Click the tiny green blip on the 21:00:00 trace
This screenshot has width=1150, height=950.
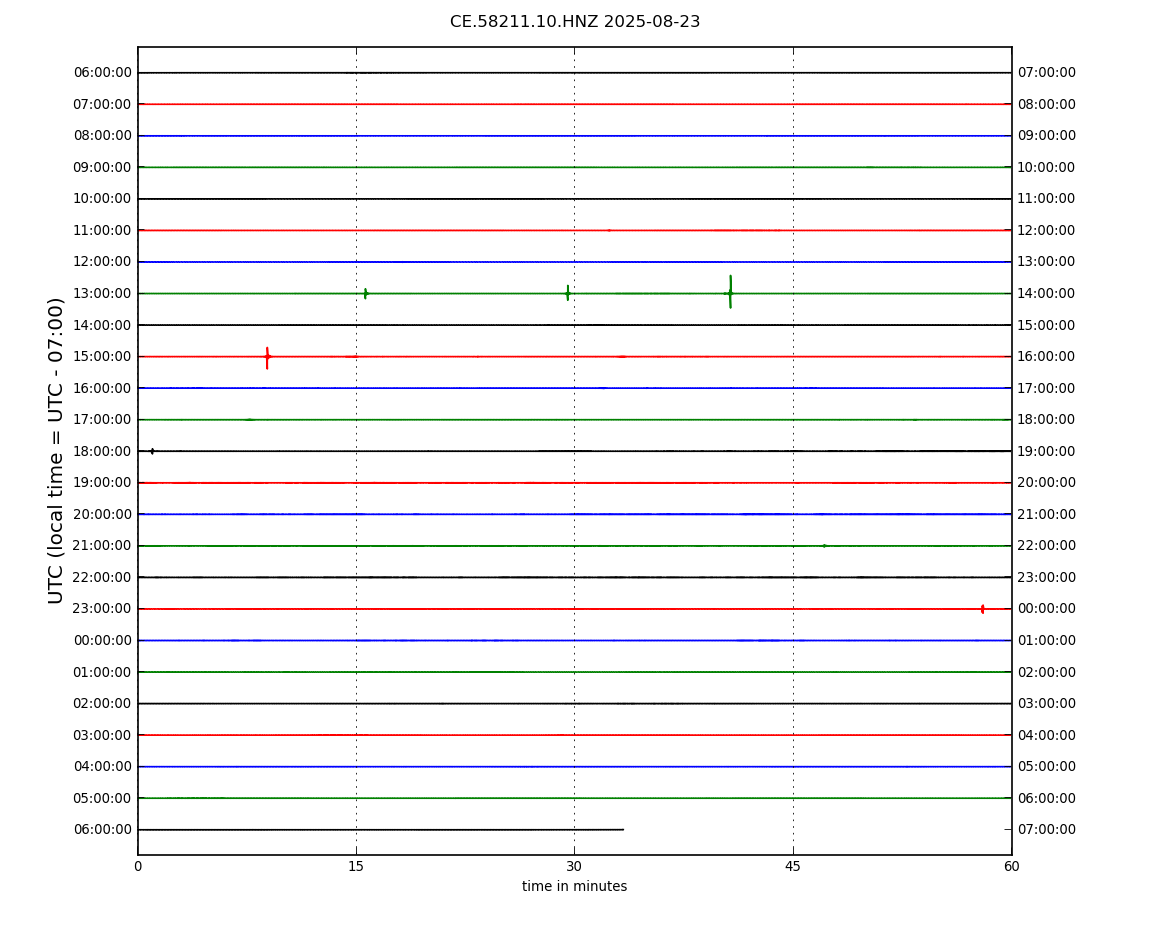pos(824,546)
